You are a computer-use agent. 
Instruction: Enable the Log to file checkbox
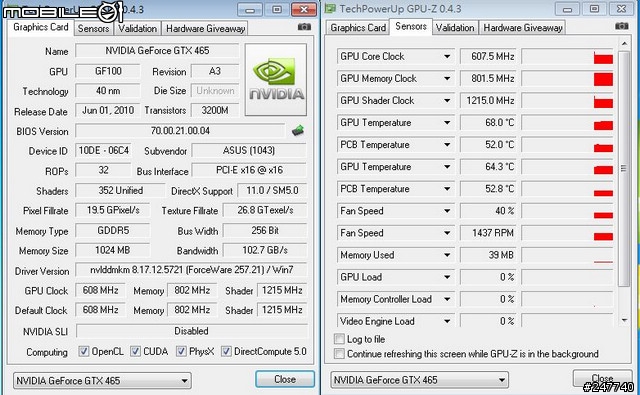point(339,339)
